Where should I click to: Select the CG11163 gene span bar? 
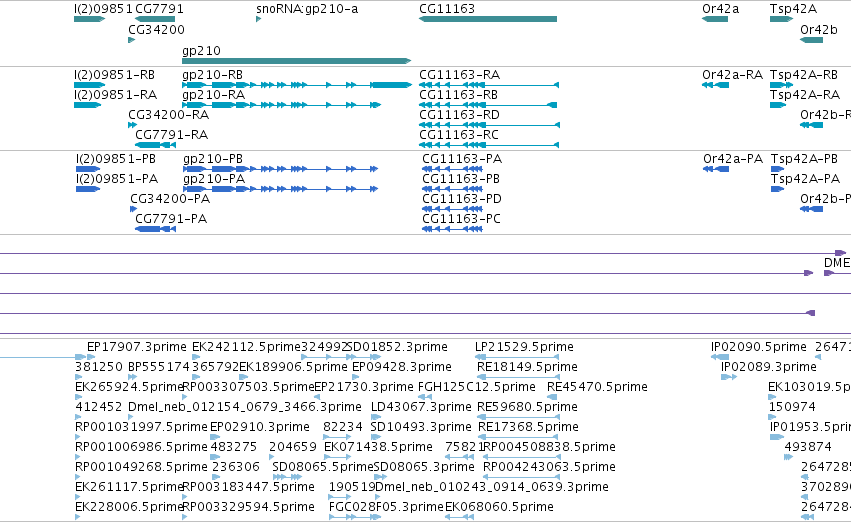pos(488,19)
